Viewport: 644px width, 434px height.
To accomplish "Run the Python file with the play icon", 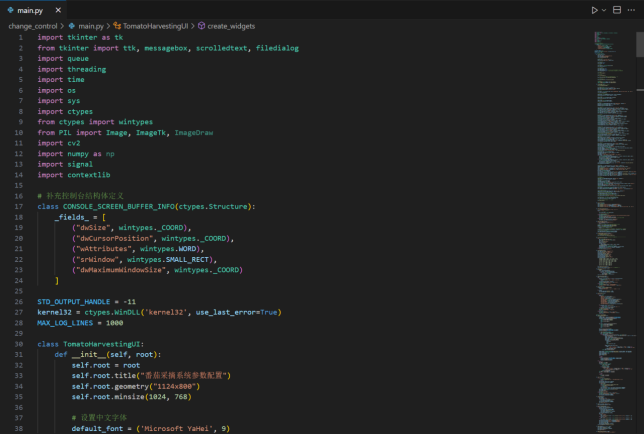I will tap(594, 10).
